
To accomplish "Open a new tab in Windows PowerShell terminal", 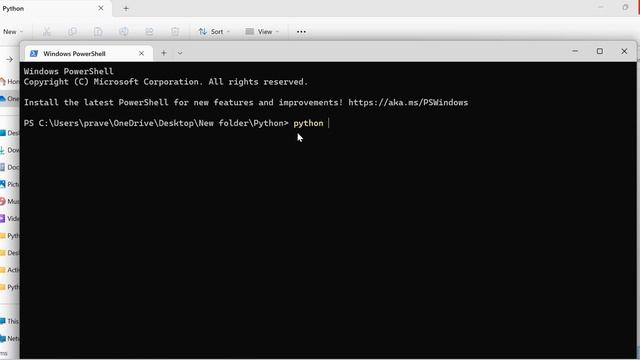I will click(164, 53).
